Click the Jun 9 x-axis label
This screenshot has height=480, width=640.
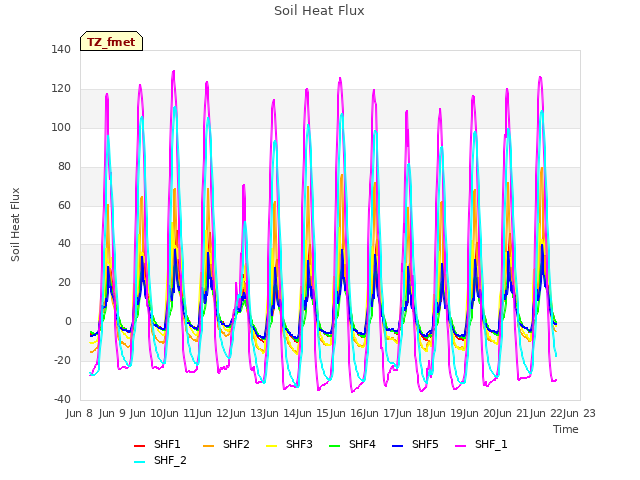[112, 413]
